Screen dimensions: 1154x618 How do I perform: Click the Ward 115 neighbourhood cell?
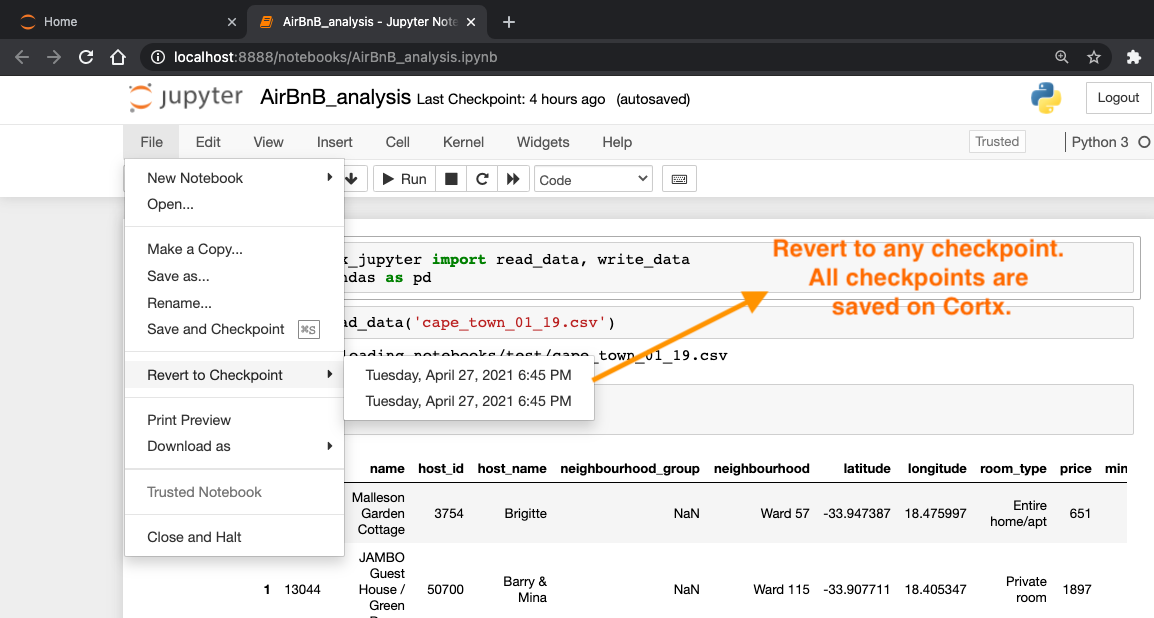point(781,589)
